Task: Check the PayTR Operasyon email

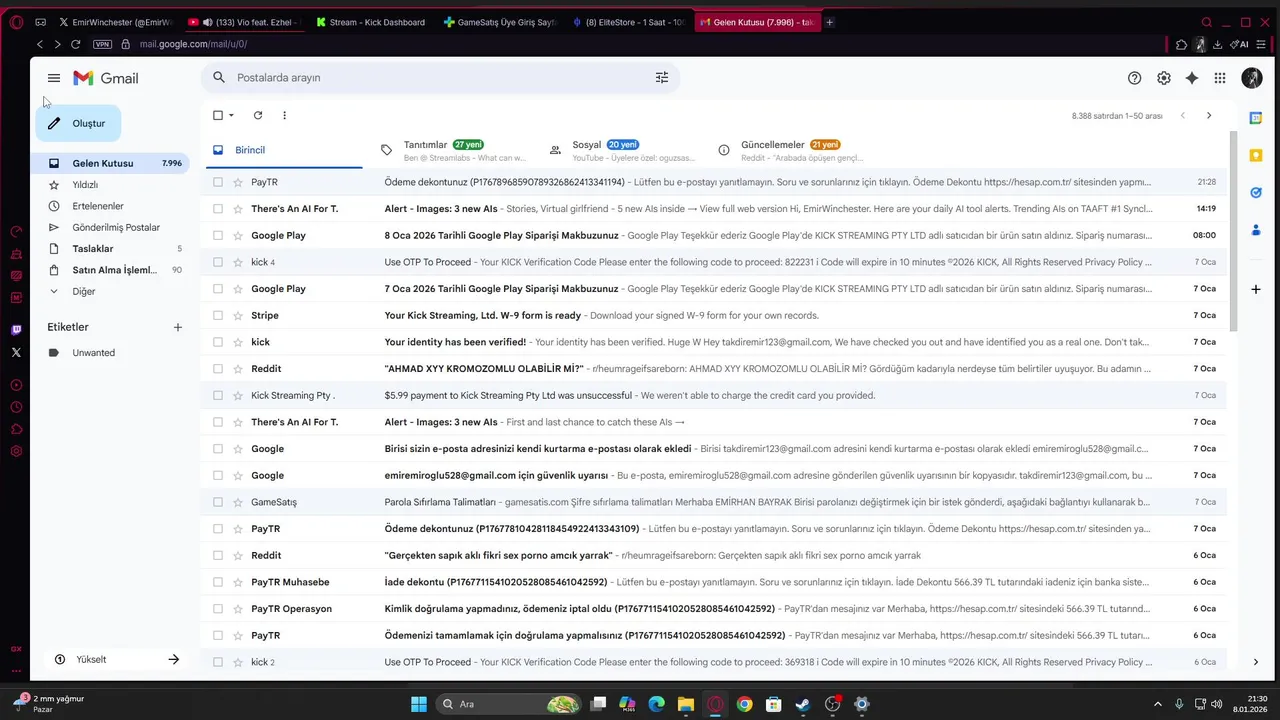Action: [x=218, y=608]
